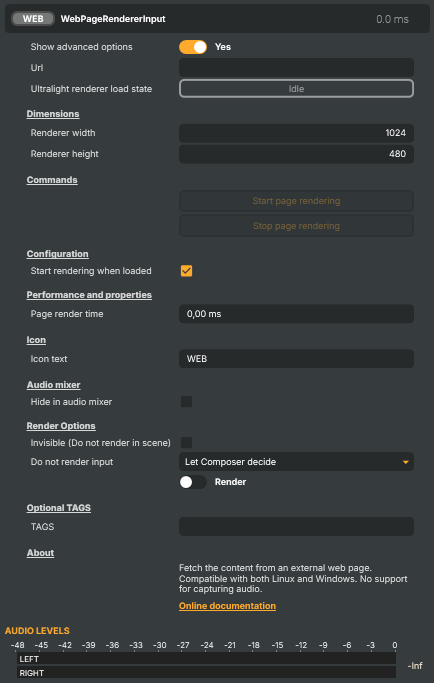Click the Yes label beside advanced toggle
434x683 pixels.
point(223,47)
